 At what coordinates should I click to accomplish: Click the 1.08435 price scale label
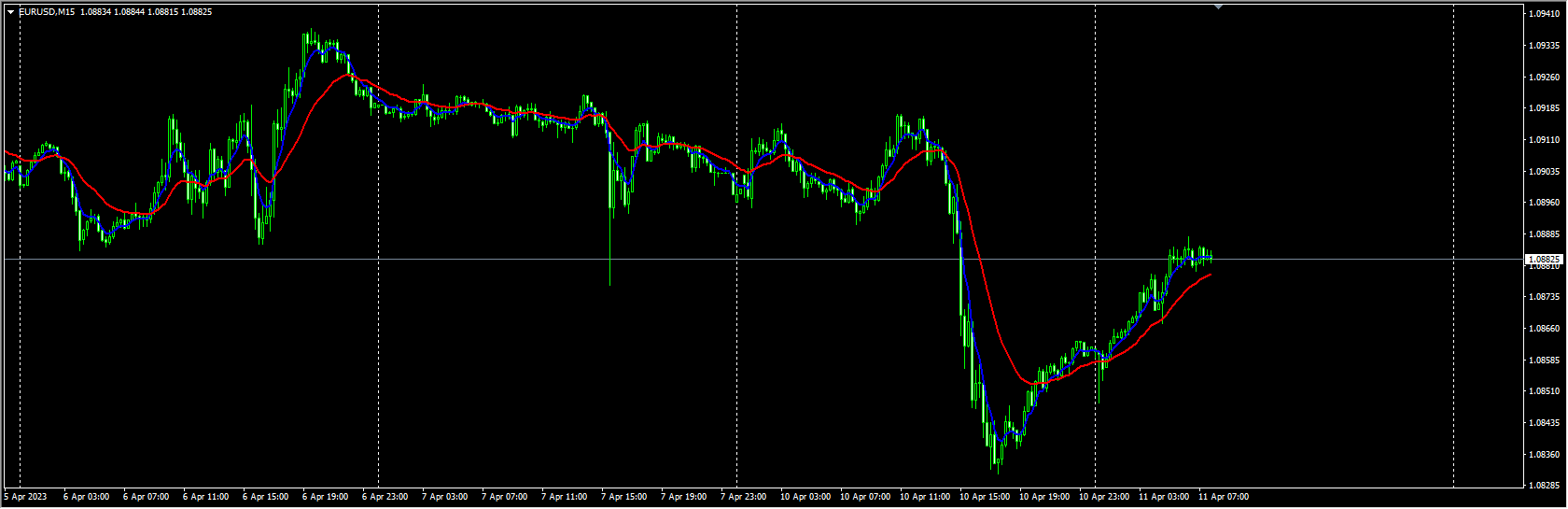(1546, 423)
